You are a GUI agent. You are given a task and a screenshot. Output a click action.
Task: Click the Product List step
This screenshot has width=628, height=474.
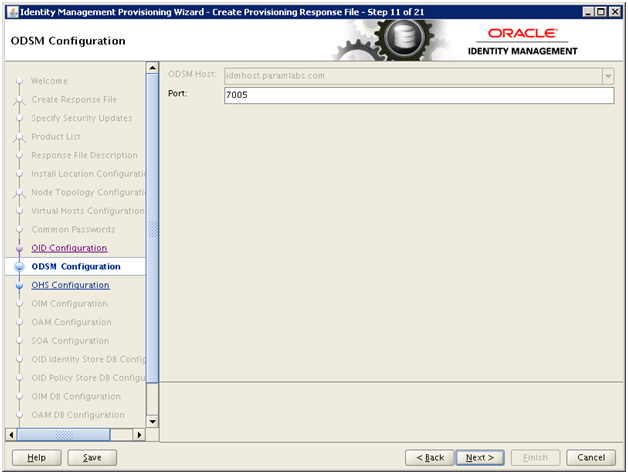tap(56, 137)
